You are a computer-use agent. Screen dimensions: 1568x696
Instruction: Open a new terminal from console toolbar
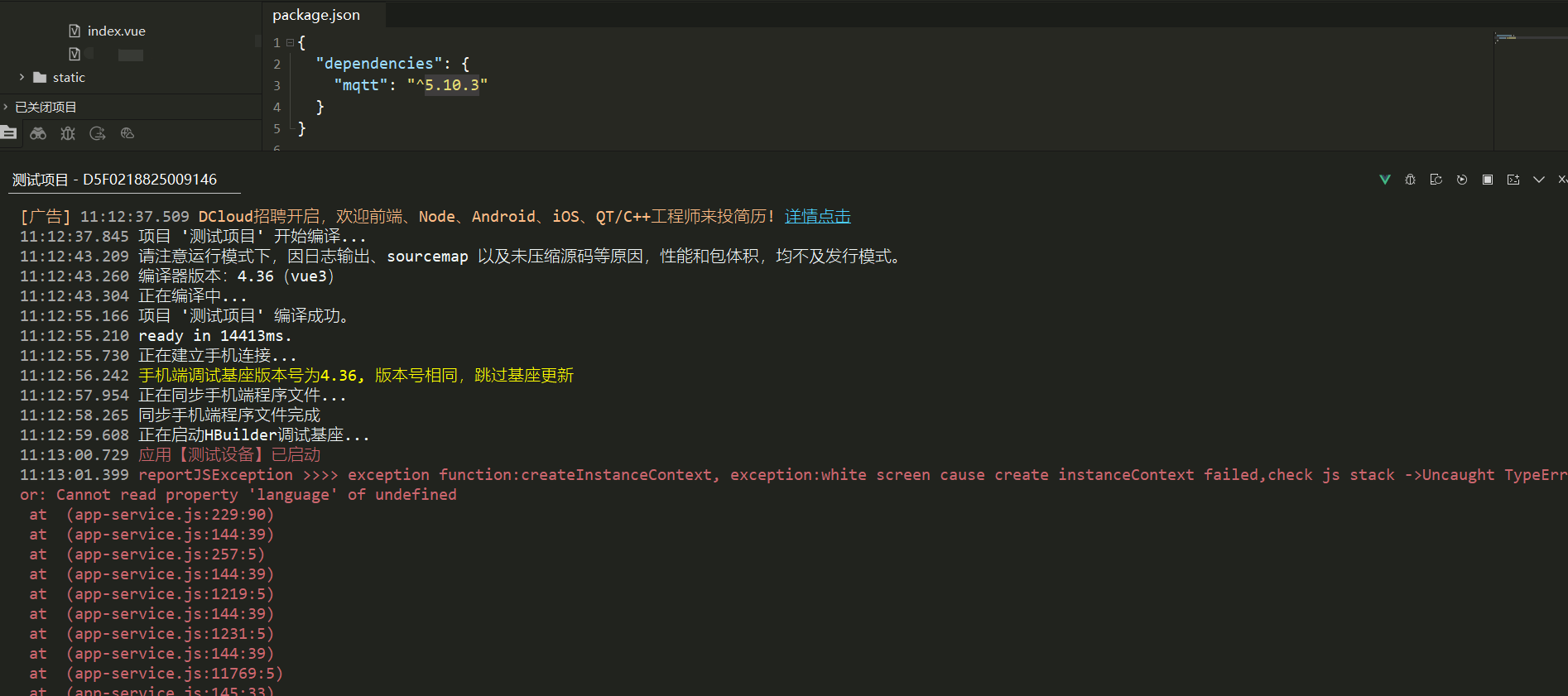pyautogui.click(x=1513, y=180)
